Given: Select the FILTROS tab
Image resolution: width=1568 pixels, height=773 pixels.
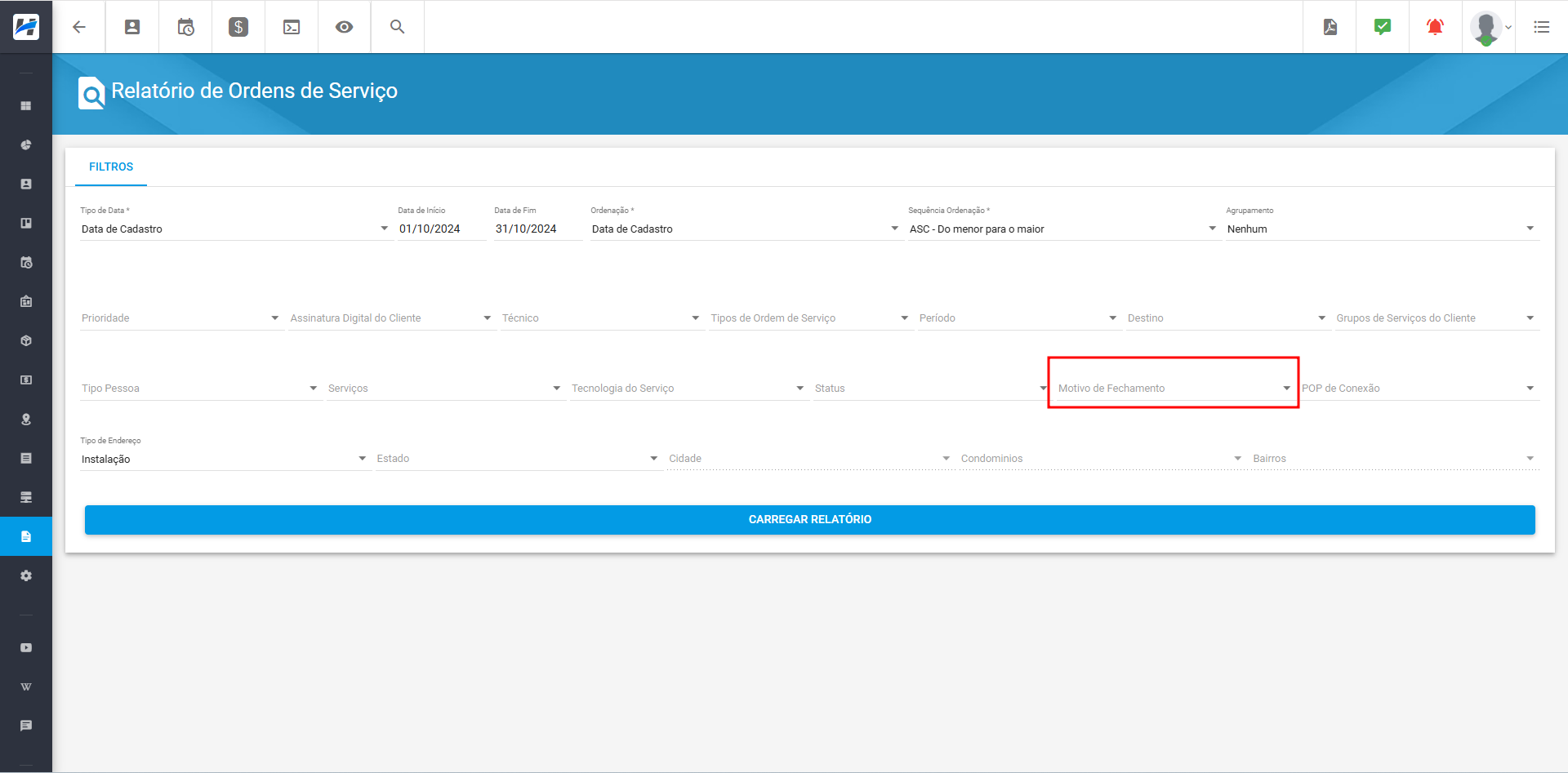Looking at the screenshot, I should (111, 167).
